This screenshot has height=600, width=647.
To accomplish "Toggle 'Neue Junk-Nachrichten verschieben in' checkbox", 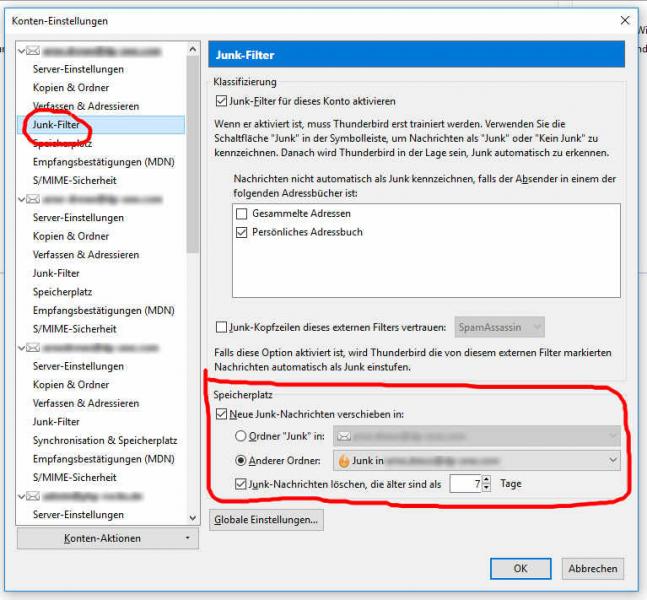I will coord(222,414).
